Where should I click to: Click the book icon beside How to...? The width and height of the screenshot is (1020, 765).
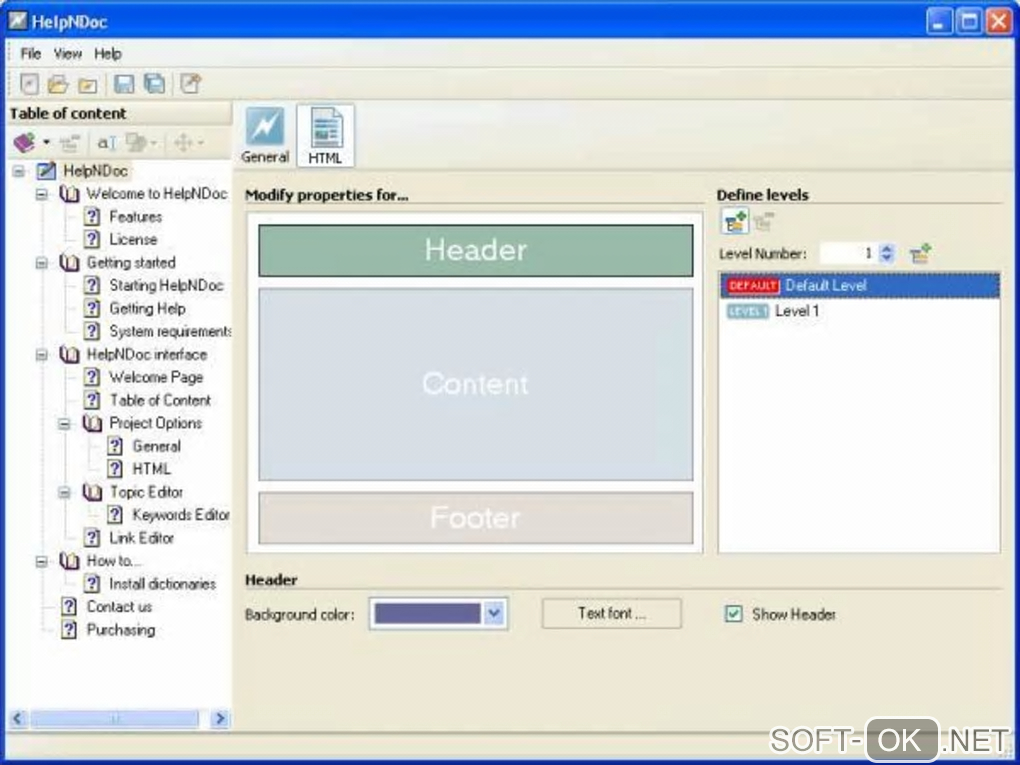(69, 561)
